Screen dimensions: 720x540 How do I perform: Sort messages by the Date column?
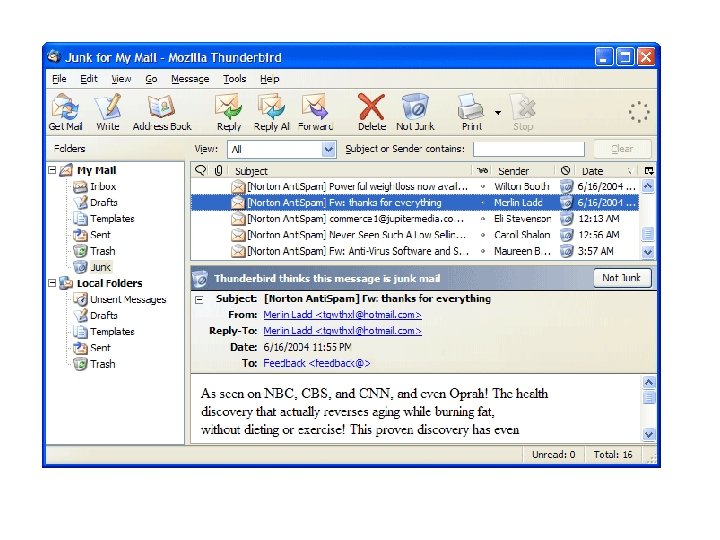(606, 171)
